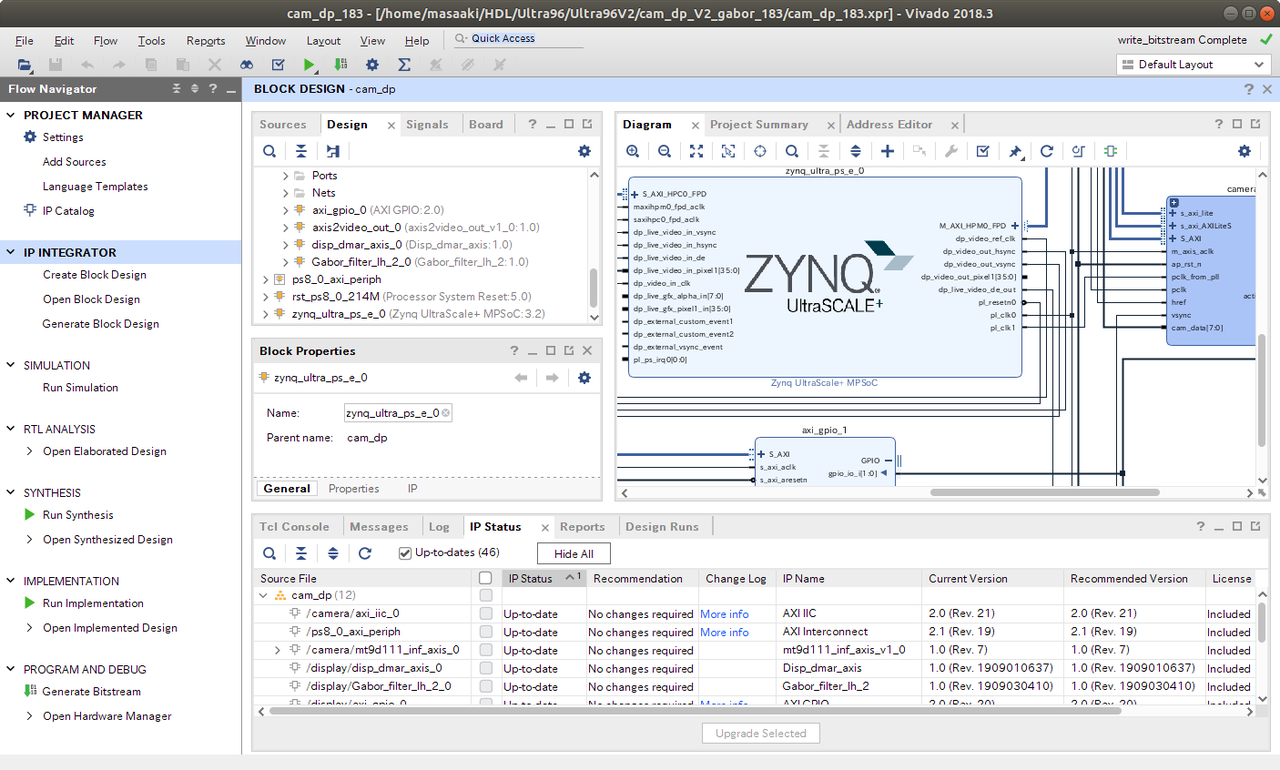Open More info link for AXI IIC
The image size is (1280, 770).
click(x=724, y=614)
